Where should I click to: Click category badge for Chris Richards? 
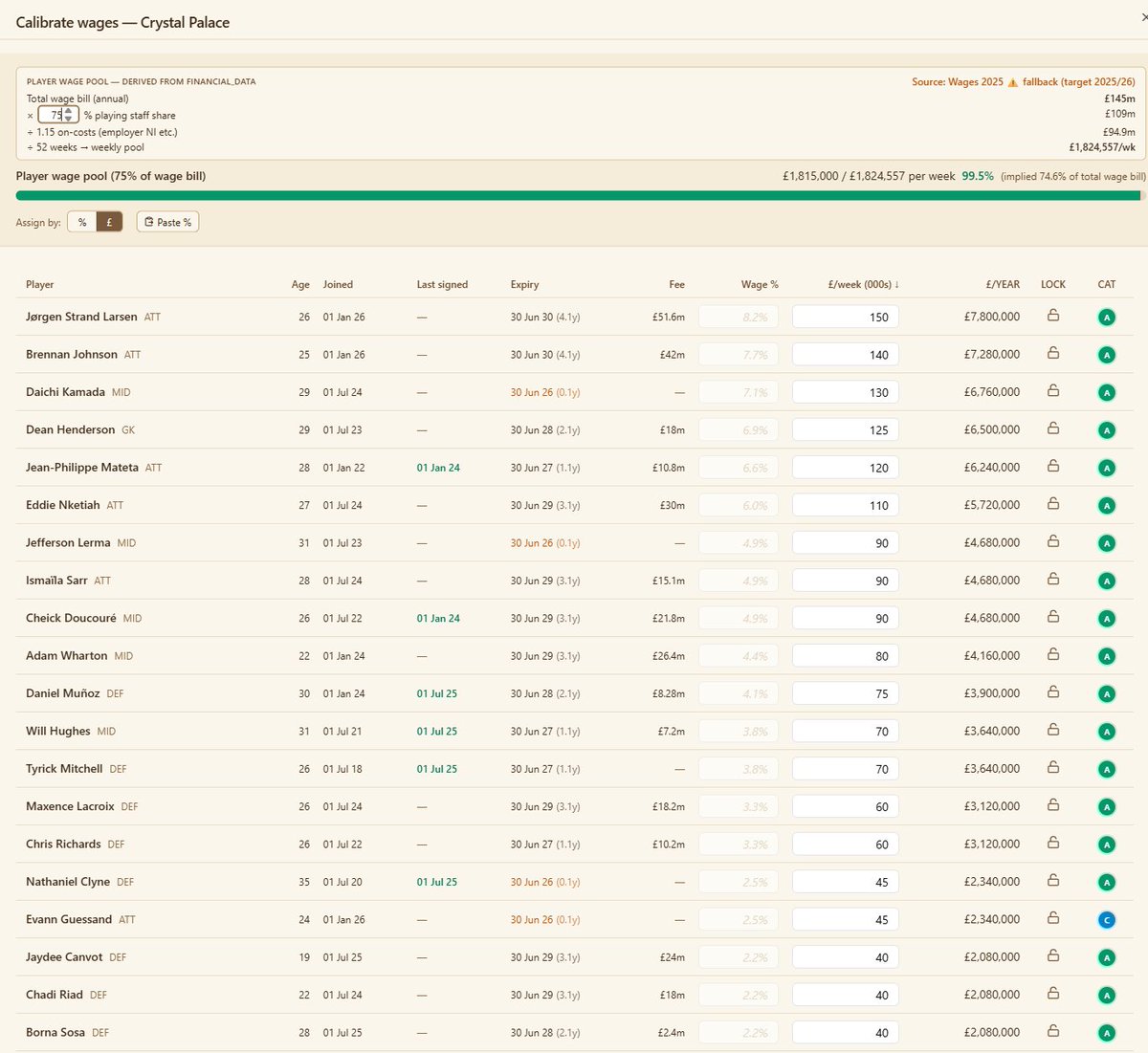(1107, 845)
